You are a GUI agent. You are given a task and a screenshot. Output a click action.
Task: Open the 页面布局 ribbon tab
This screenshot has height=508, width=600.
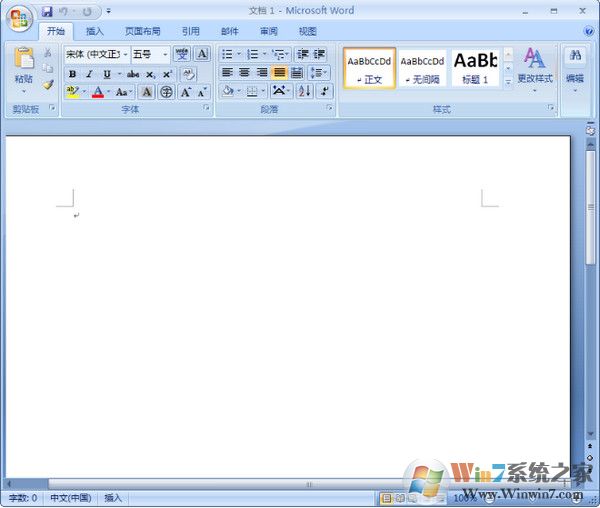point(142,32)
